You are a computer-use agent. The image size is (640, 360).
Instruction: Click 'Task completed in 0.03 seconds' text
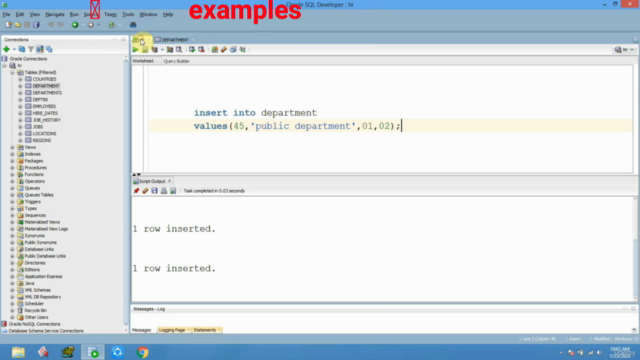point(214,191)
